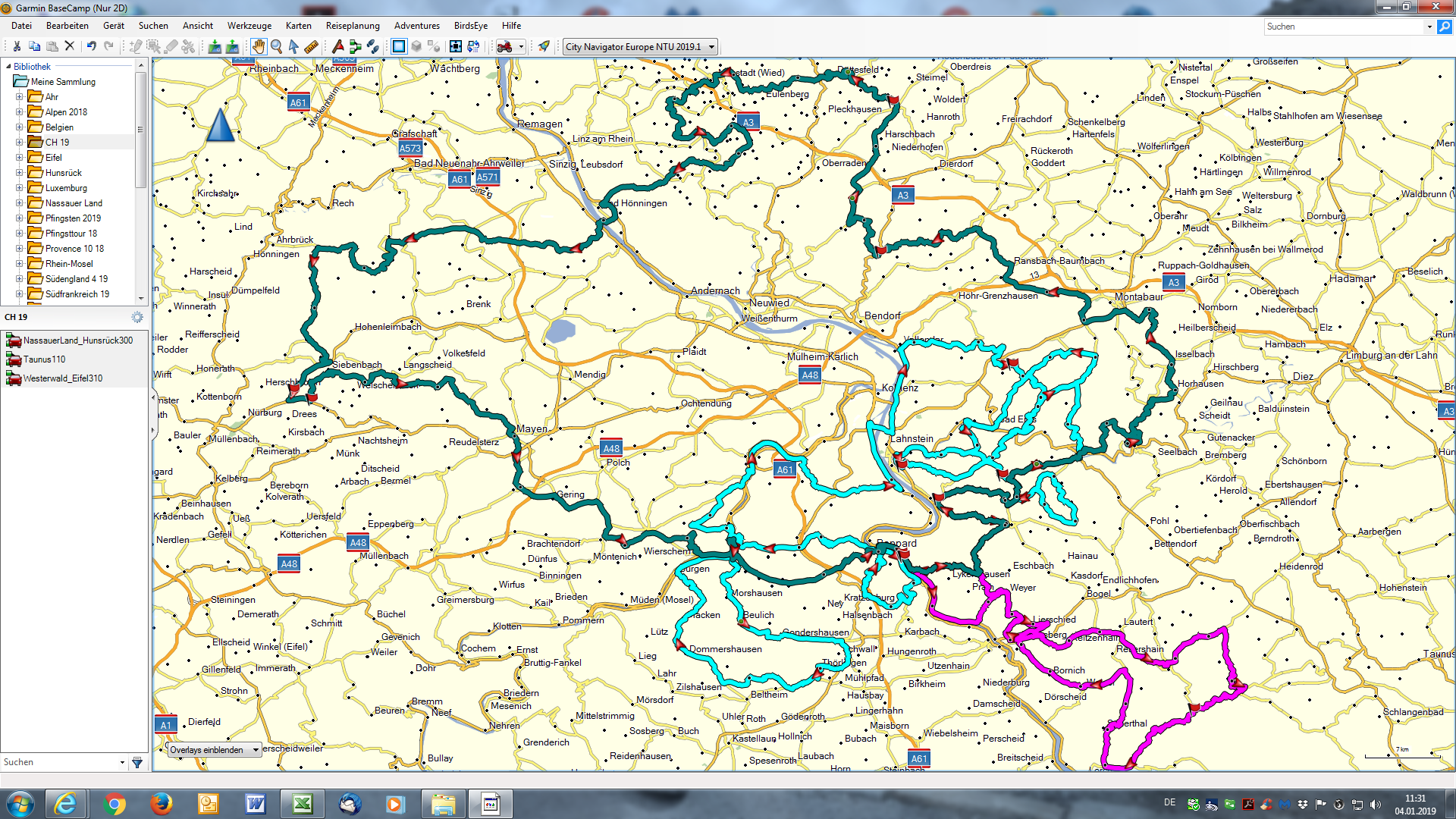Image resolution: width=1456 pixels, height=819 pixels.
Task: Open the City Navigator map product dropdown
Action: coord(711,47)
